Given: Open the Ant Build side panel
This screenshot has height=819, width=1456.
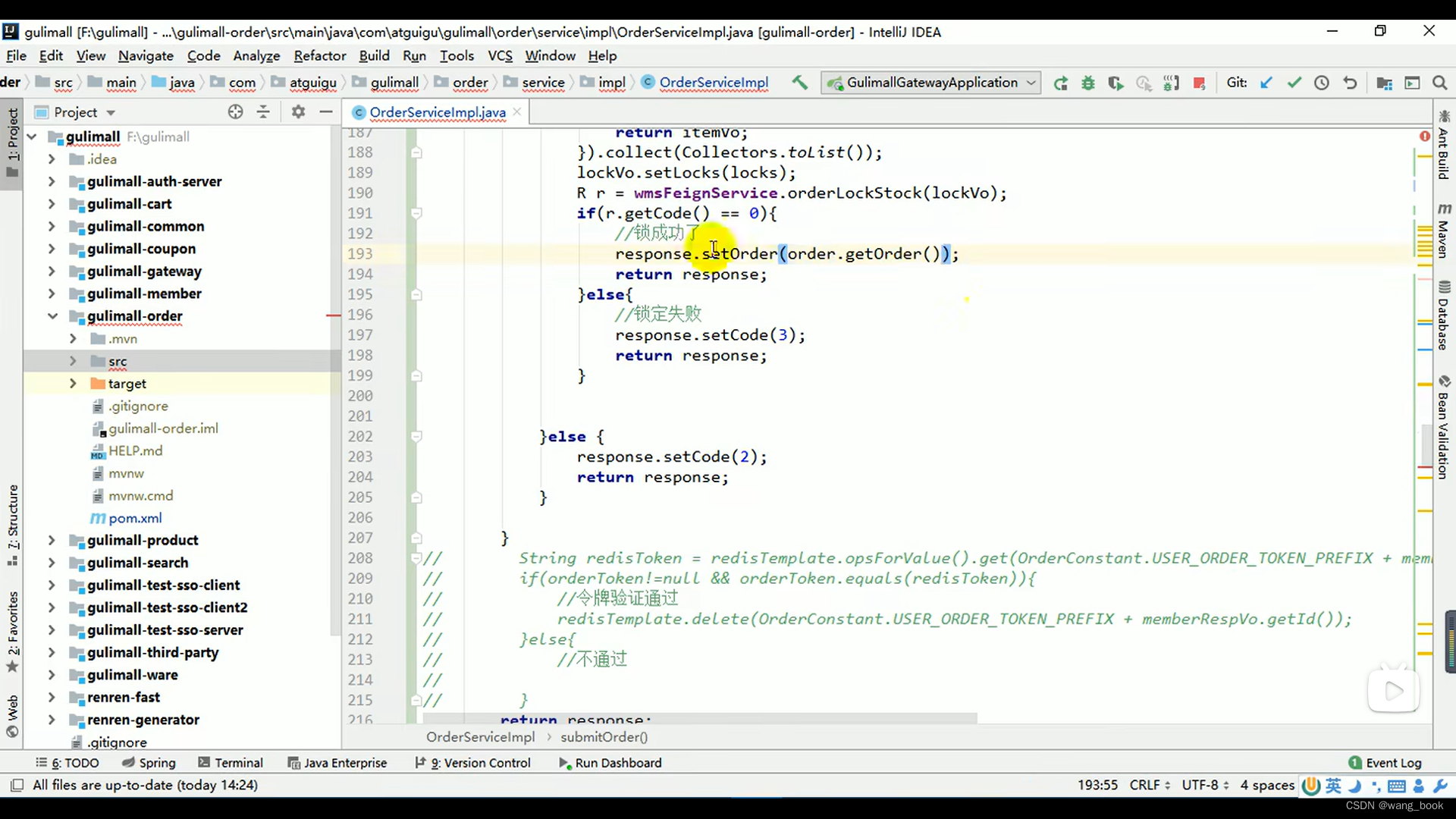Looking at the screenshot, I should click(x=1444, y=146).
